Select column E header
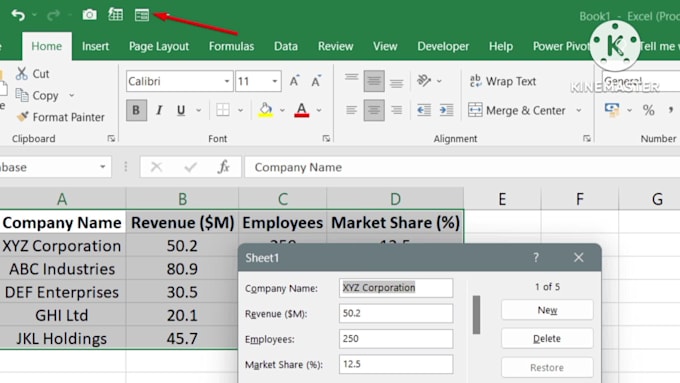 coord(502,199)
